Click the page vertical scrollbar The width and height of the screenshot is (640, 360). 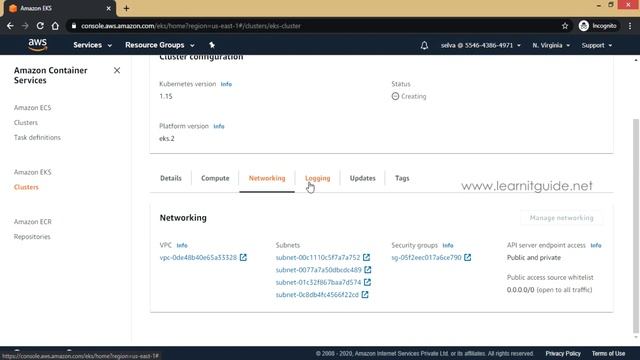tap(636, 226)
